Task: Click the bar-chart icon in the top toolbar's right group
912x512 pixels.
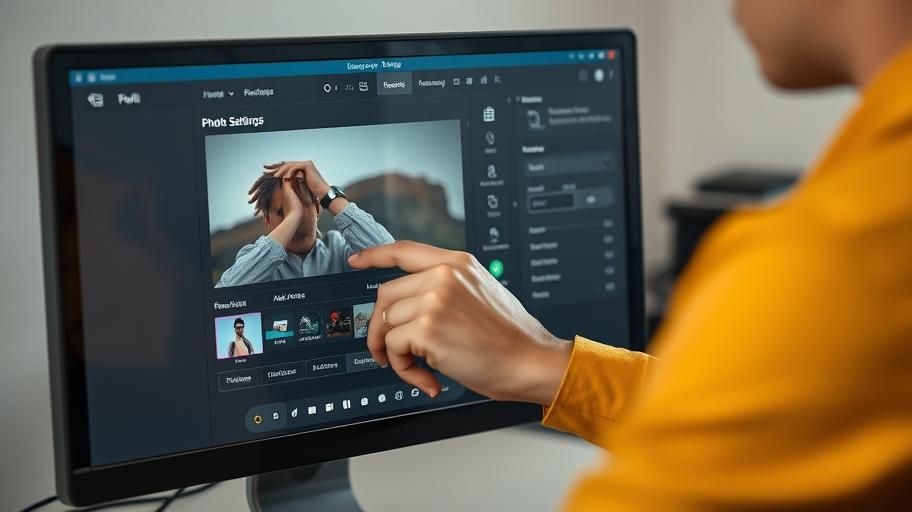Action: click(483, 80)
